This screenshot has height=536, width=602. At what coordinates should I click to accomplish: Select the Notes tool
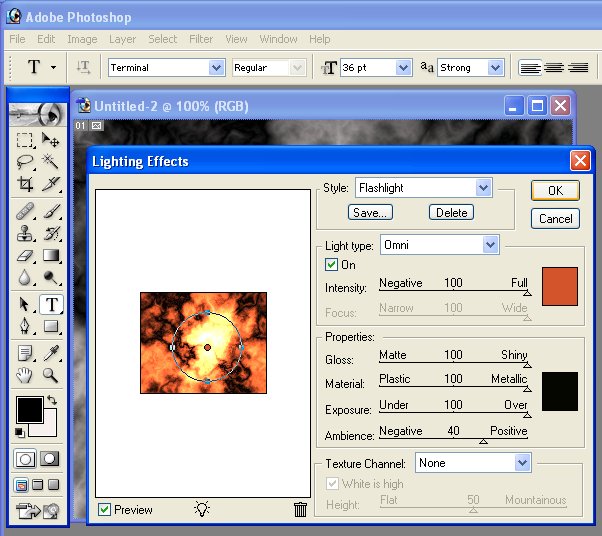pyautogui.click(x=25, y=353)
